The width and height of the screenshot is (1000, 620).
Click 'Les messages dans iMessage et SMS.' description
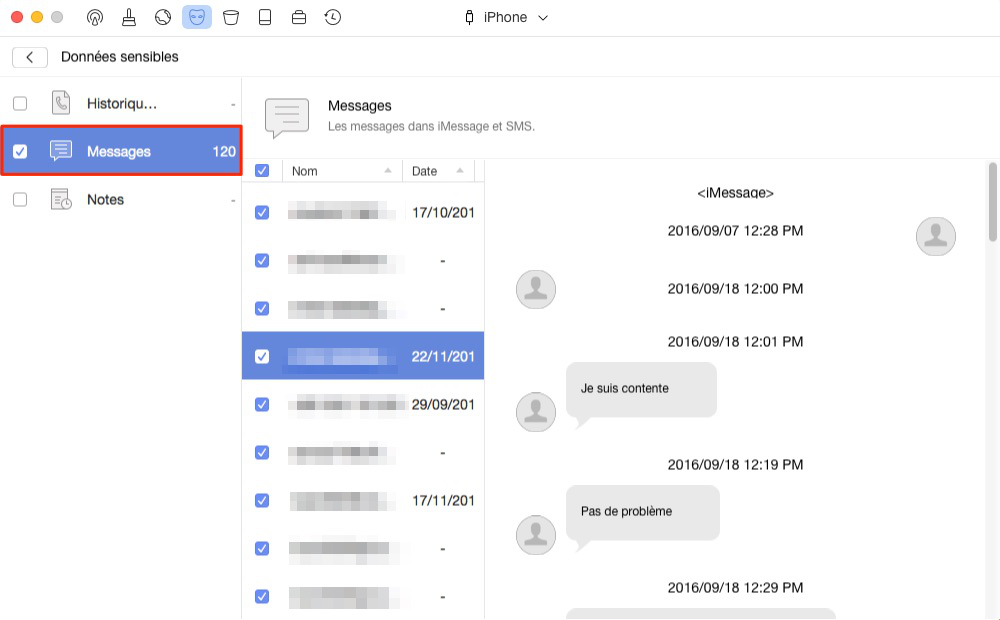click(x=431, y=126)
